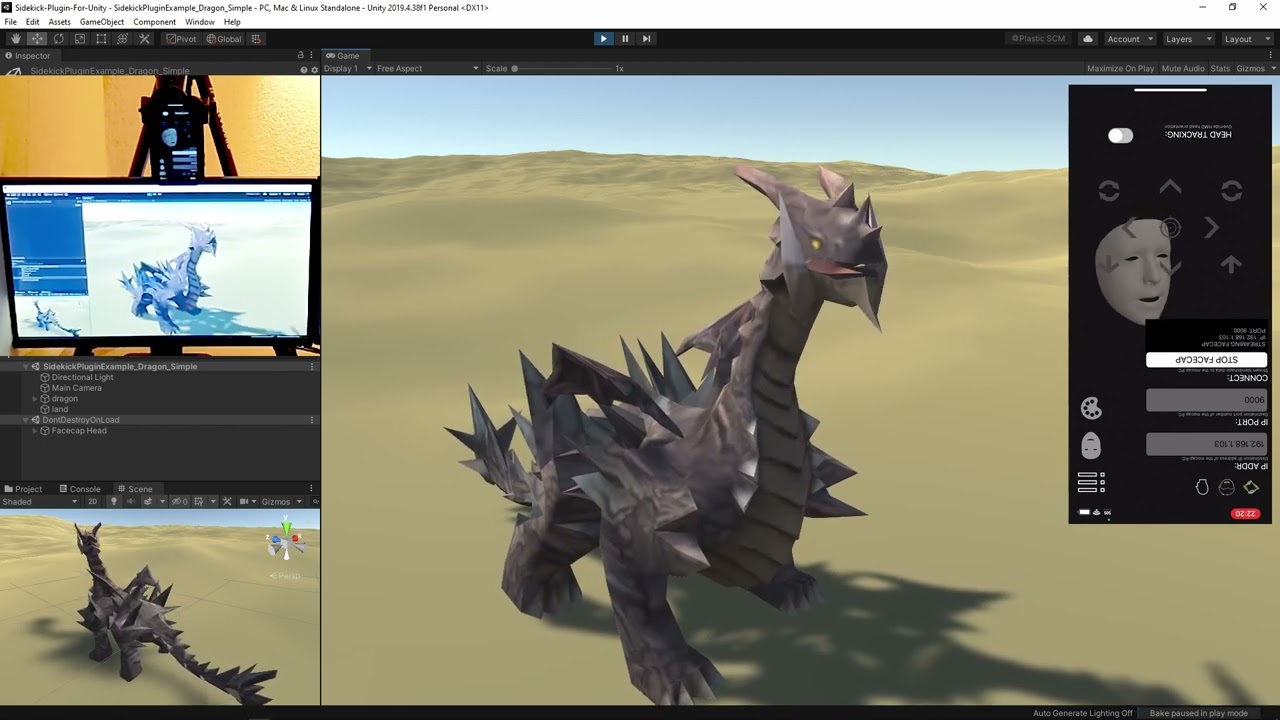The height and width of the screenshot is (720, 1280).
Task: Lock the Inspector panel
Action: [300, 55]
